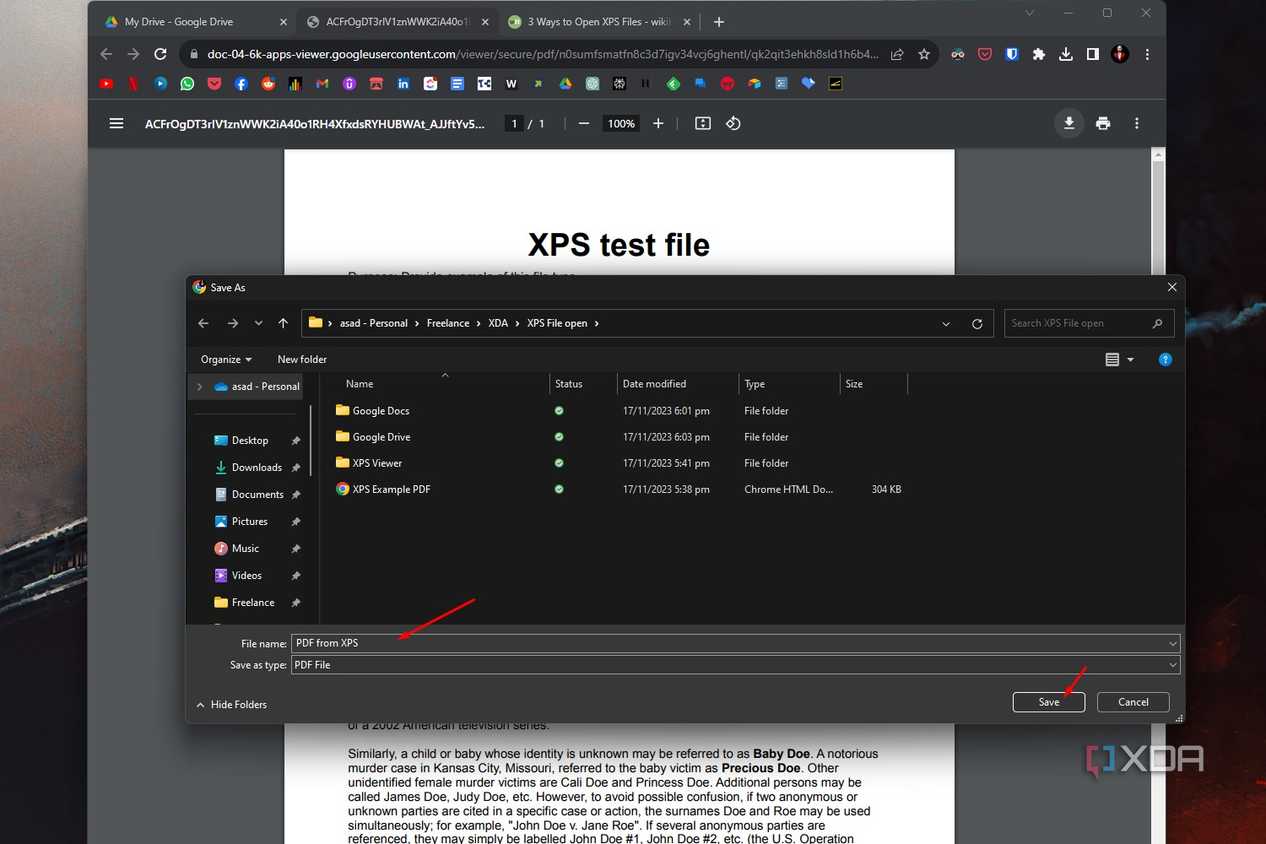1266x844 pixels.
Task: Open the WhatsApp bookmark
Action: [187, 84]
